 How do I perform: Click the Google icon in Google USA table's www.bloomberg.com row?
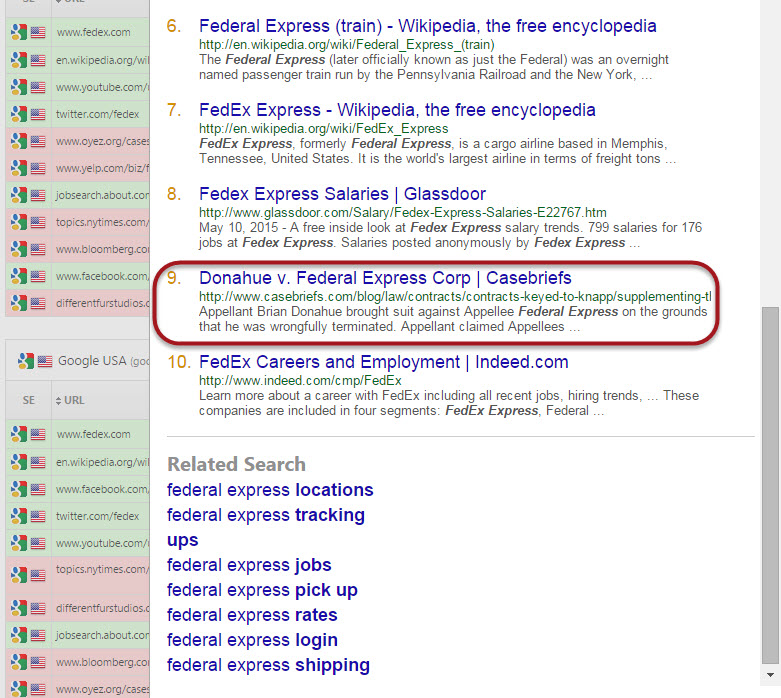pyautogui.click(x=19, y=662)
